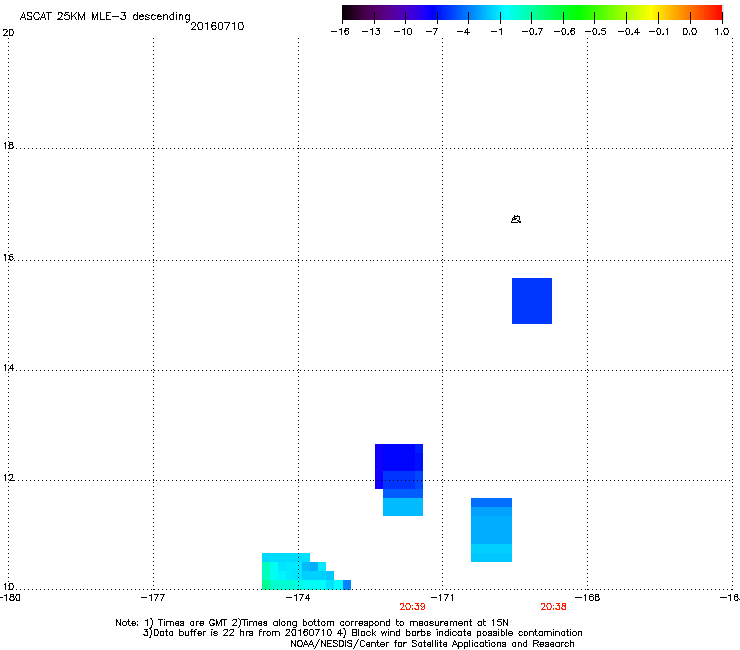Click the latitude axis label 10

[x=8, y=586]
